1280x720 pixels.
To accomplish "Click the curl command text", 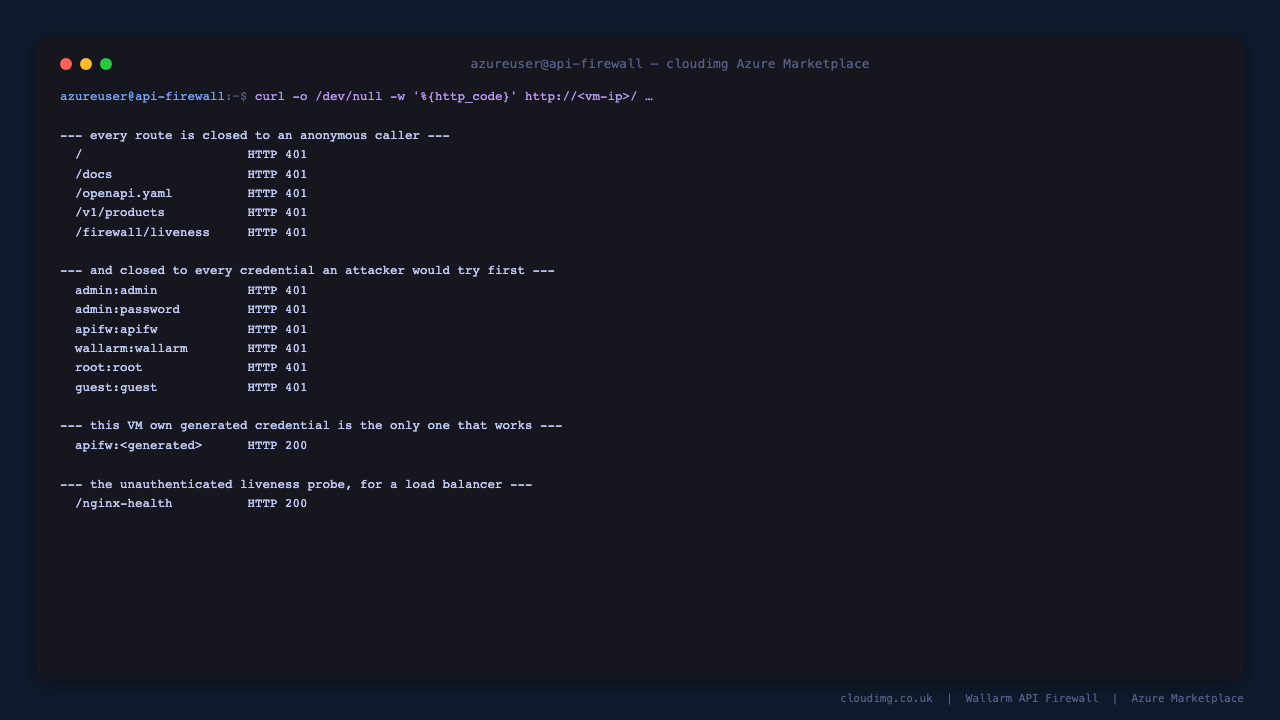I will point(454,97).
